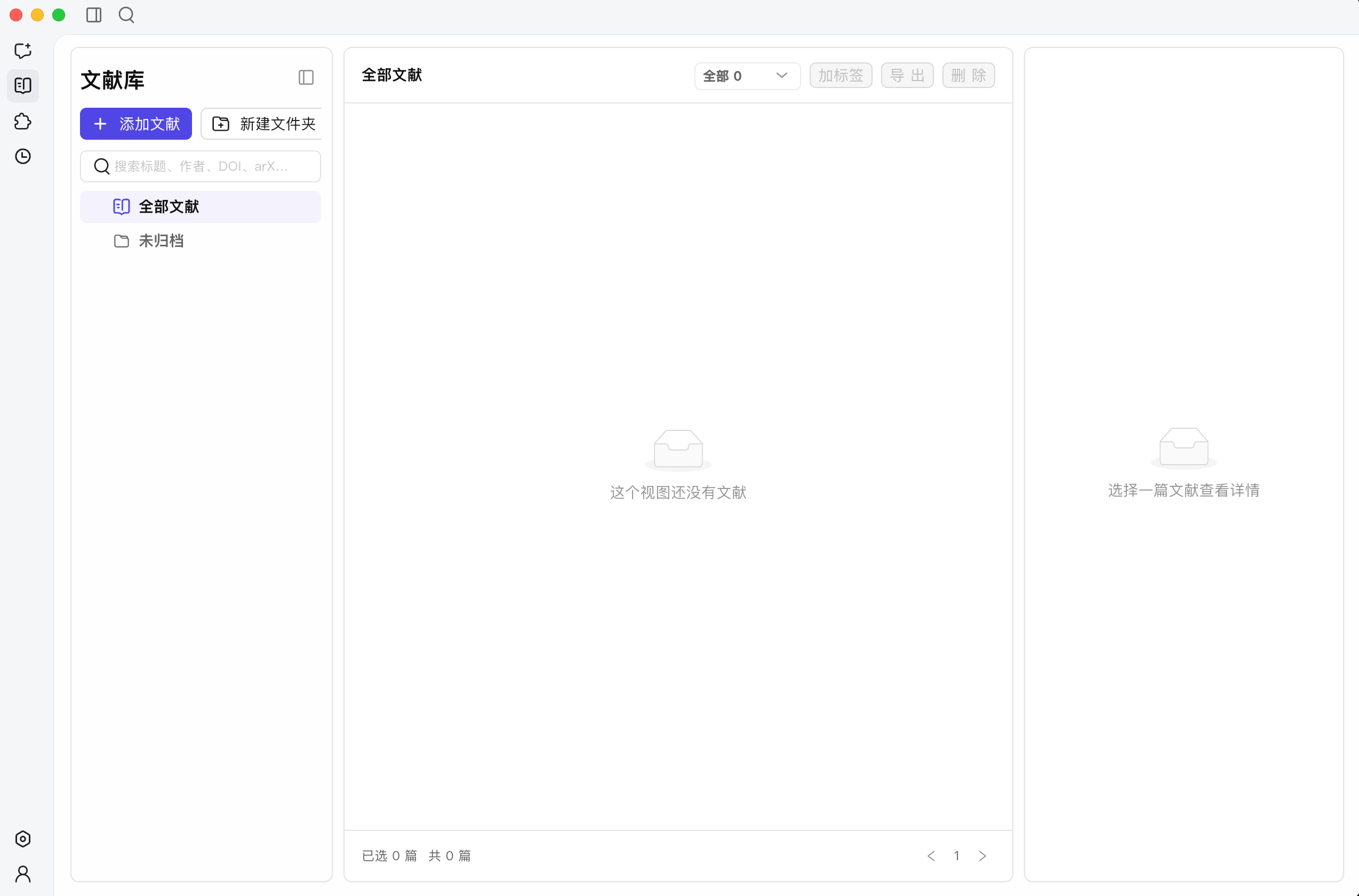Viewport: 1359px width, 896px height.
Task: Open the history clock icon
Action: tap(23, 156)
